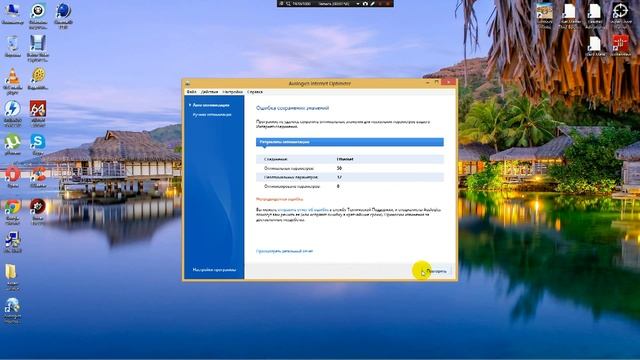Open the Действия menu
640x360 pixels.
pos(209,92)
